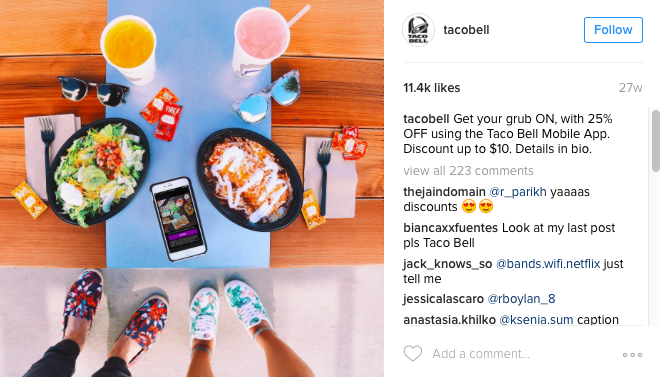Visit jack_knows_so commenter profile
The height and width of the screenshot is (377, 660).
(447, 264)
